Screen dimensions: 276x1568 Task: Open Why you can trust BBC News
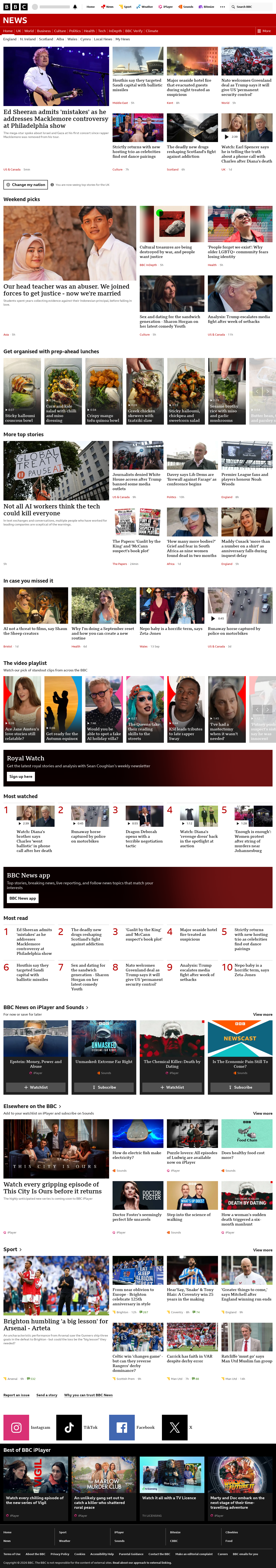(88, 1395)
